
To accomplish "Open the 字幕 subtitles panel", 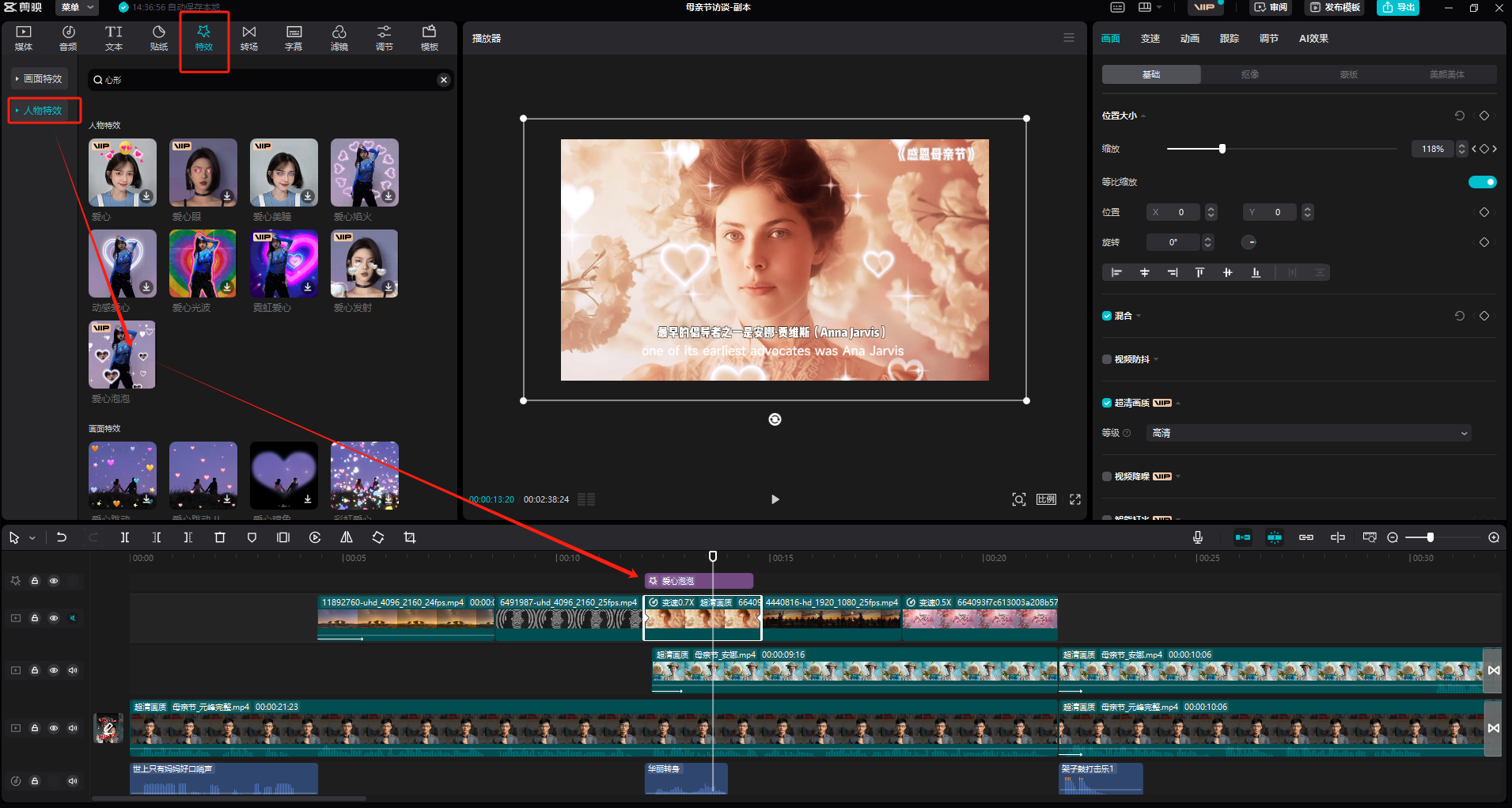I will [294, 37].
